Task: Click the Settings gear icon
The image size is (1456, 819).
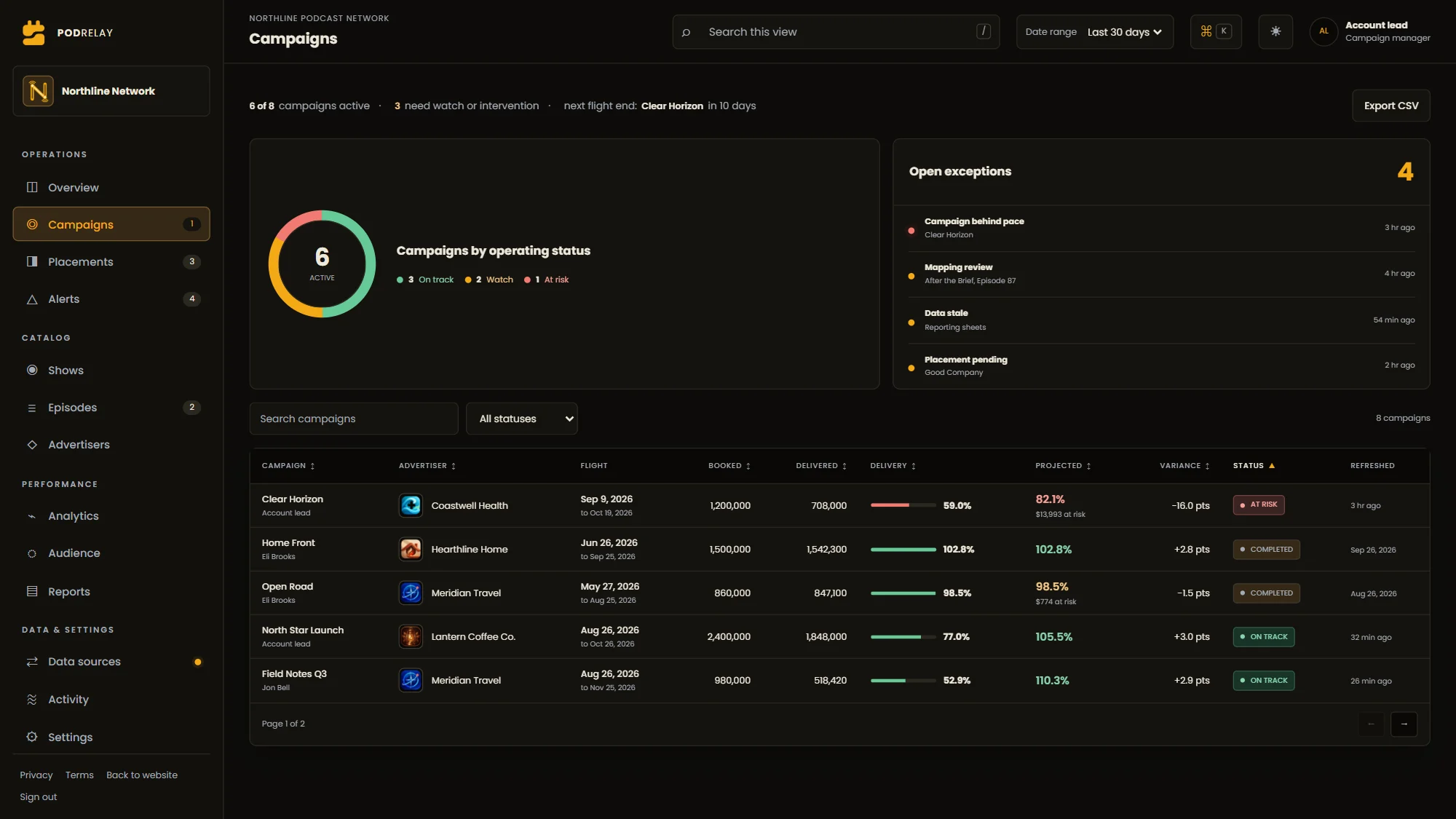Action: point(32,737)
